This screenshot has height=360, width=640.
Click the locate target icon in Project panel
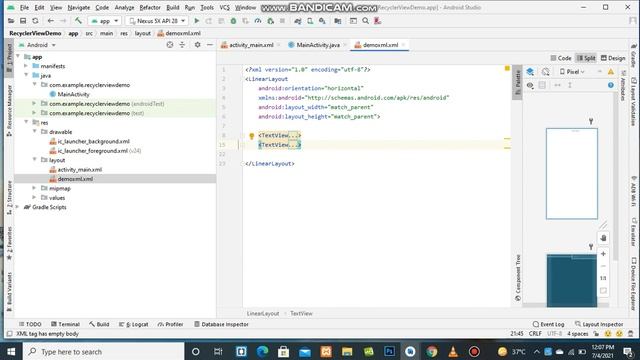(x=170, y=45)
